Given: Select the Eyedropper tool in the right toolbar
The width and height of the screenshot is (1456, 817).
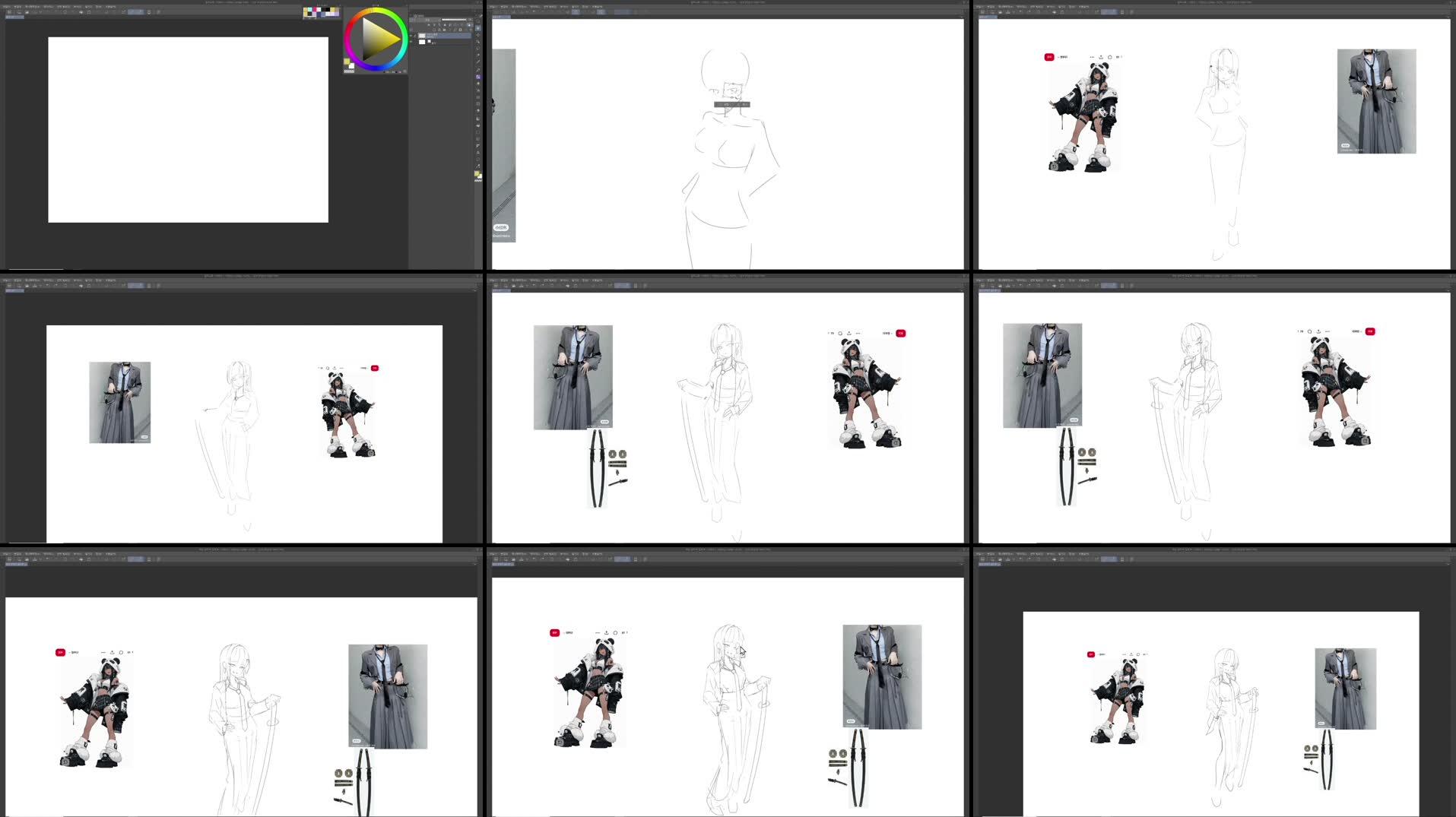Looking at the screenshot, I should click(477, 55).
